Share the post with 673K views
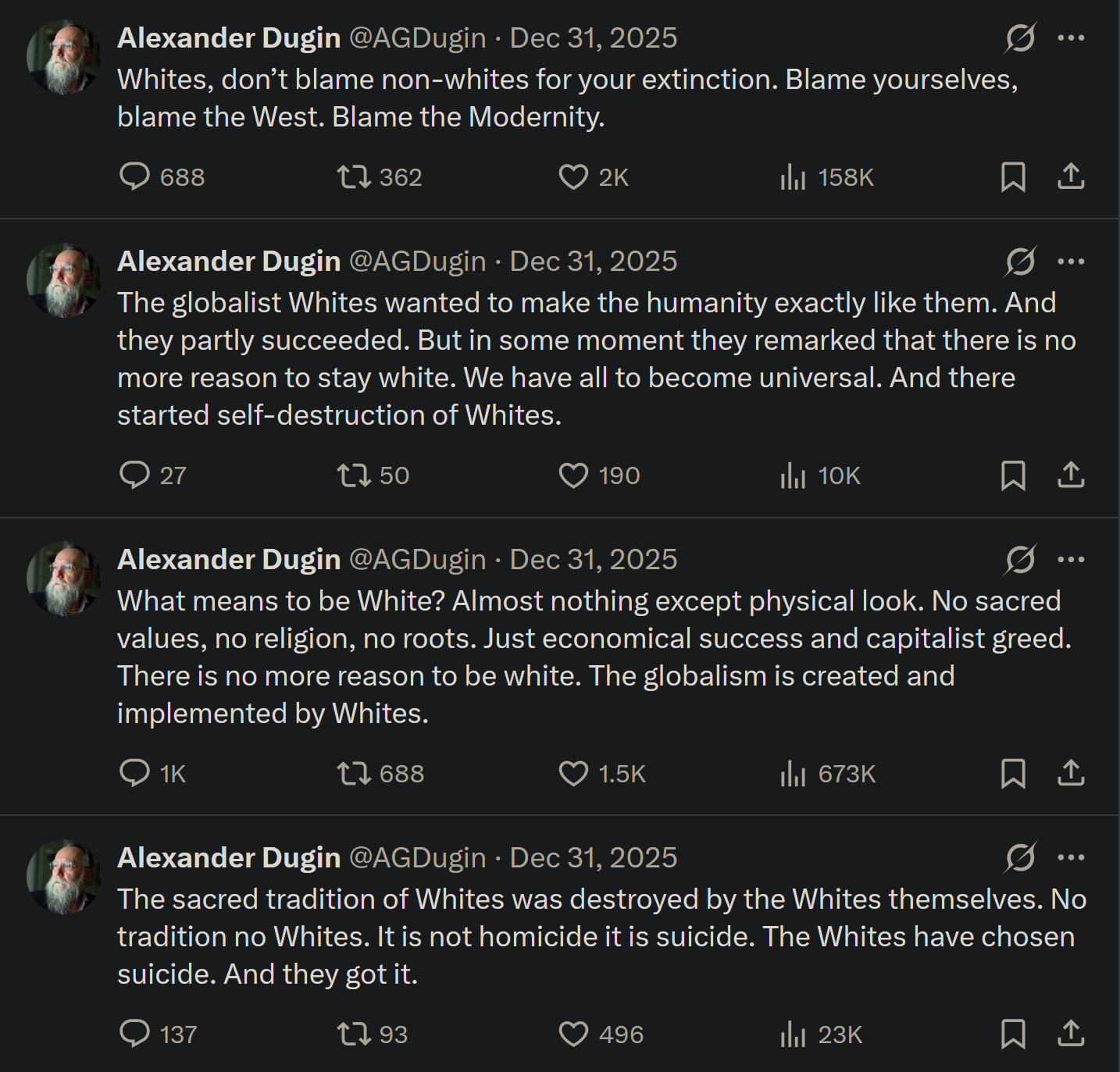 click(1071, 773)
